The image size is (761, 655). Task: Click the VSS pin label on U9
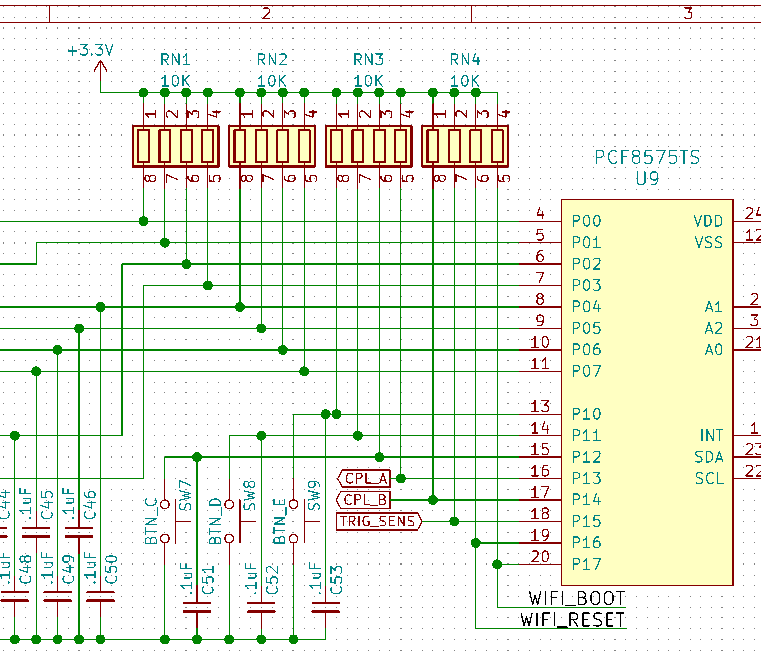coord(708,243)
